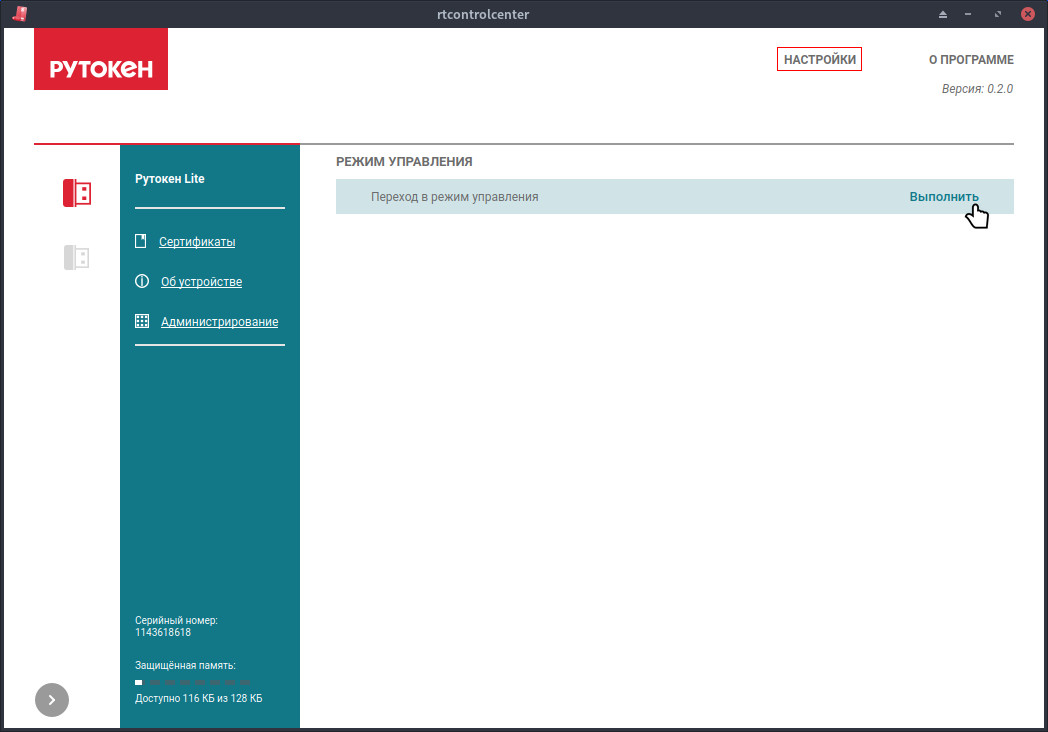This screenshot has height=732, width=1048.
Task: Click Выполнить to enter management mode
Action: tap(944, 197)
